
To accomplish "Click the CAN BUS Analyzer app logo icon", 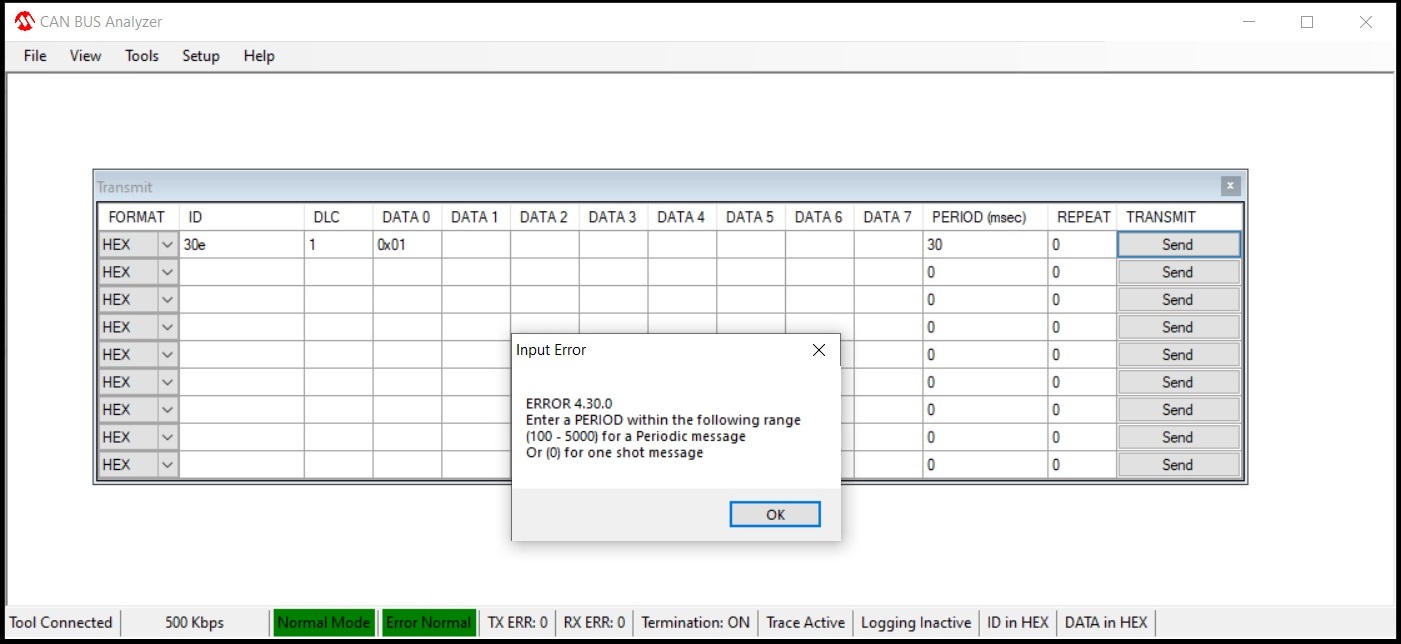I will click(24, 22).
